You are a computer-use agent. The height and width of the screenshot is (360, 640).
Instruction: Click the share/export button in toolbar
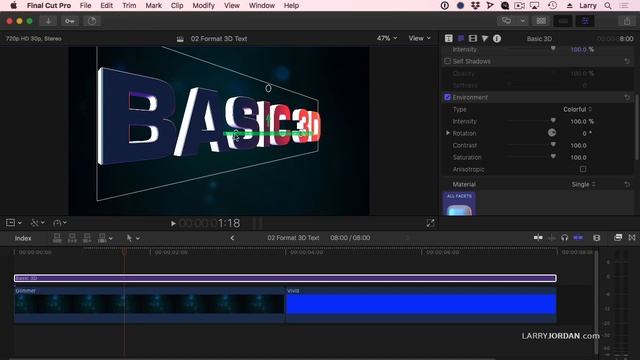627,21
